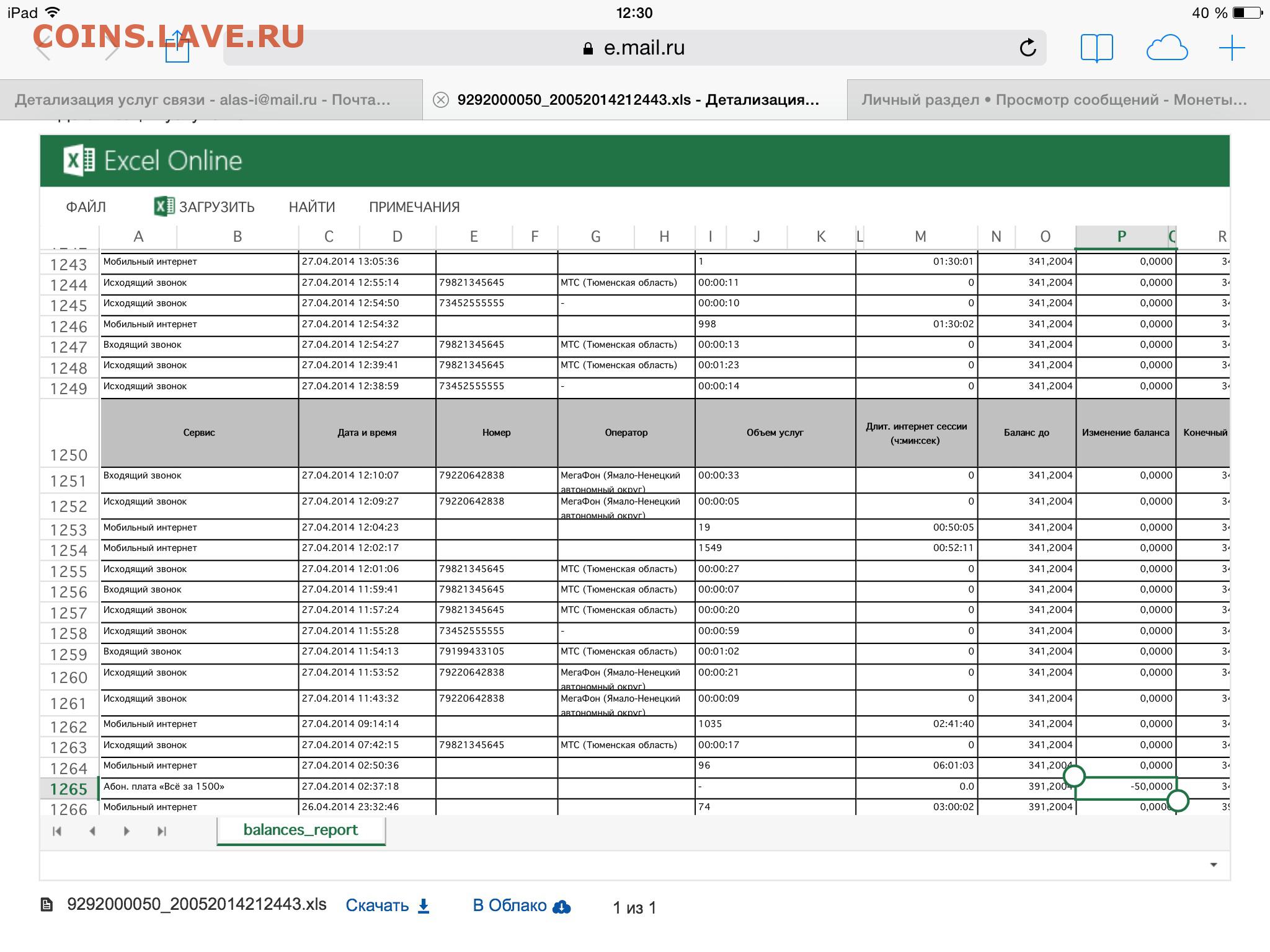Go to previous sheet navigation arrow
This screenshot has height=952, width=1270.
[92, 831]
